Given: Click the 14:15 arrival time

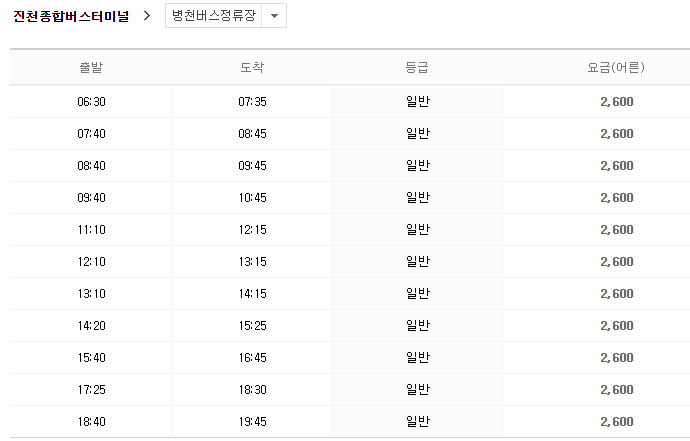Looking at the screenshot, I should click(x=252, y=293).
